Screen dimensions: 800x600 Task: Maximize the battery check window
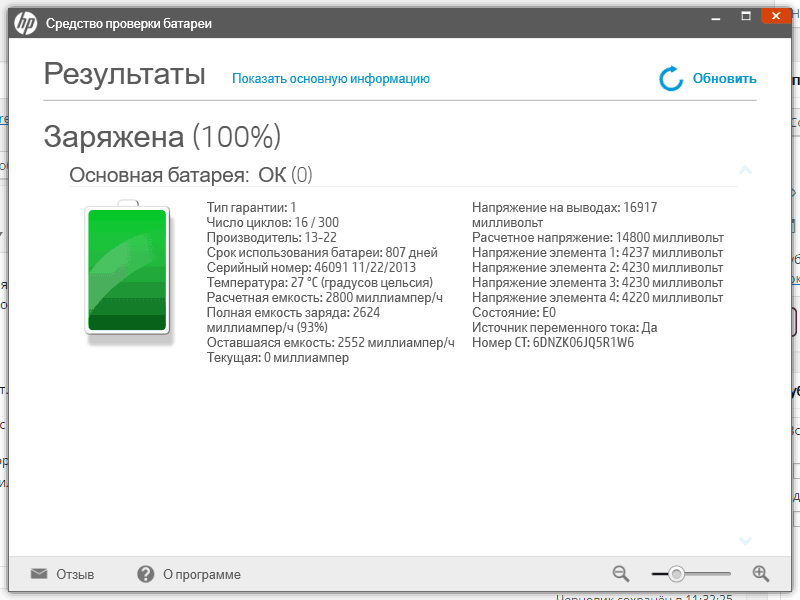pyautogui.click(x=746, y=16)
